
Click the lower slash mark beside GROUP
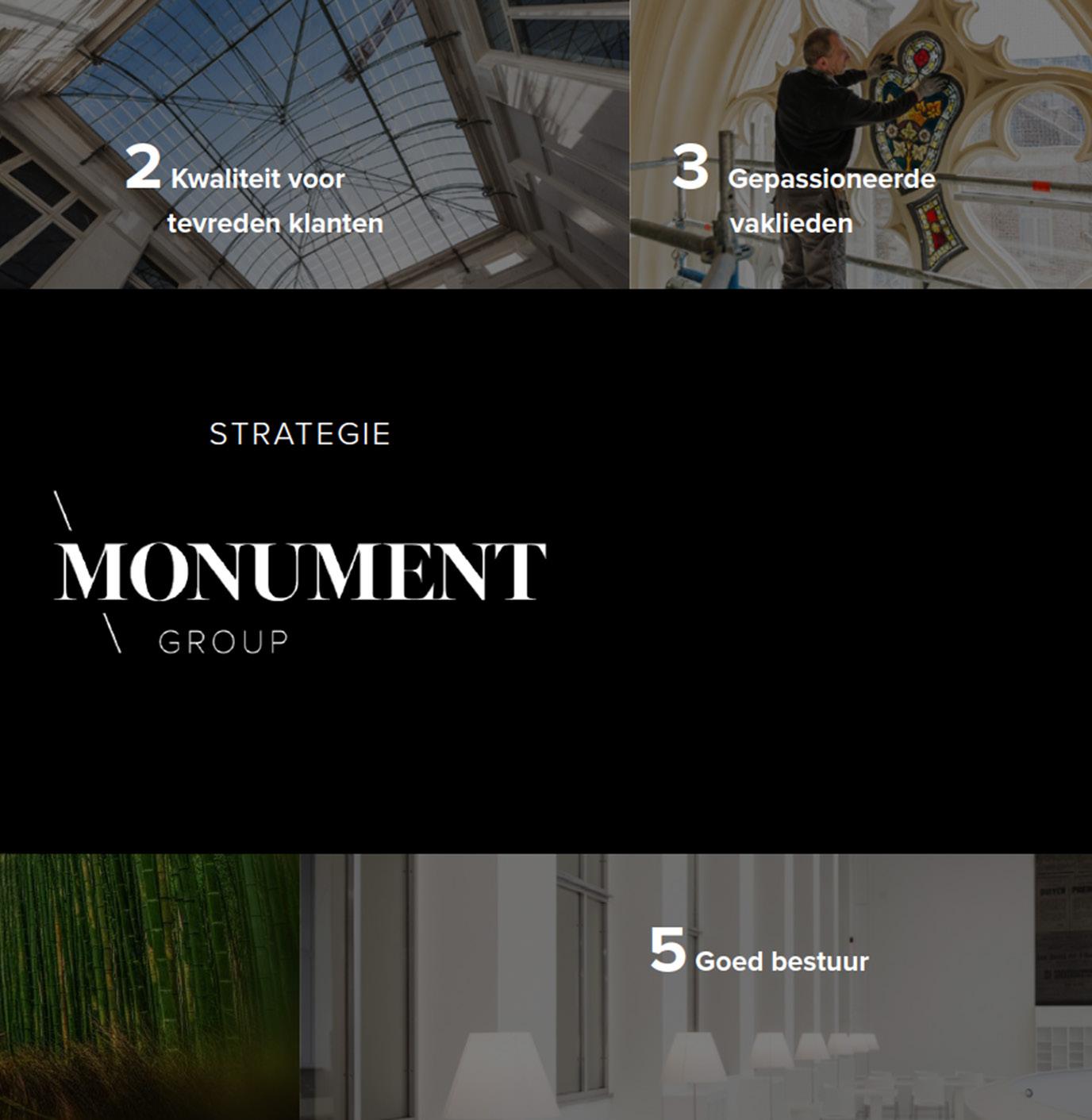tap(112, 633)
